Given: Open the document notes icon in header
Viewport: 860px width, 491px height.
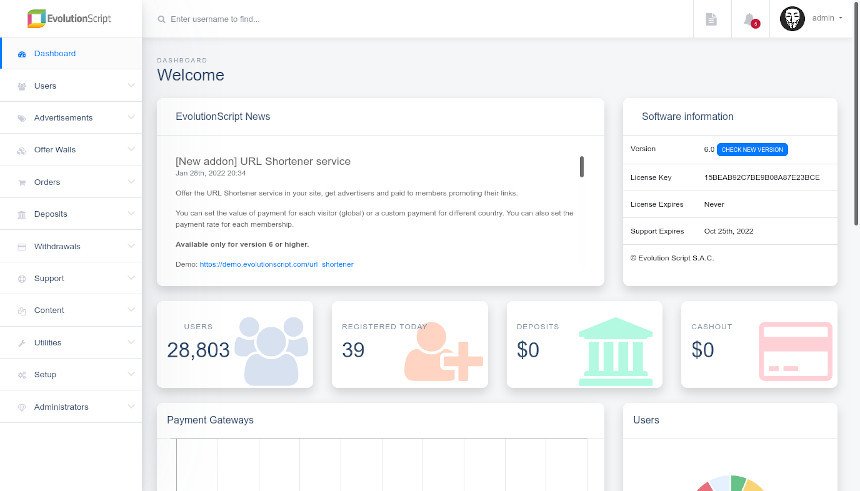Looking at the screenshot, I should [711, 19].
